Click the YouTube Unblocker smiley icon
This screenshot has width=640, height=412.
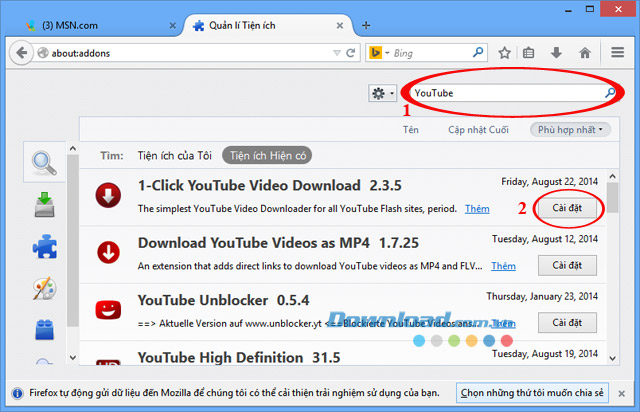(108, 310)
